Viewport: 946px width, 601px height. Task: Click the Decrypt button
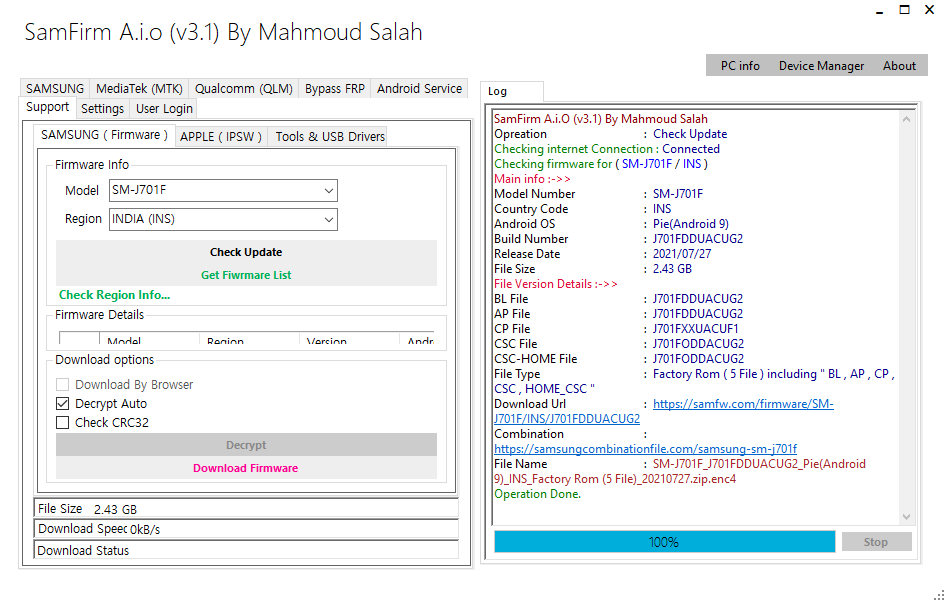click(x=246, y=445)
